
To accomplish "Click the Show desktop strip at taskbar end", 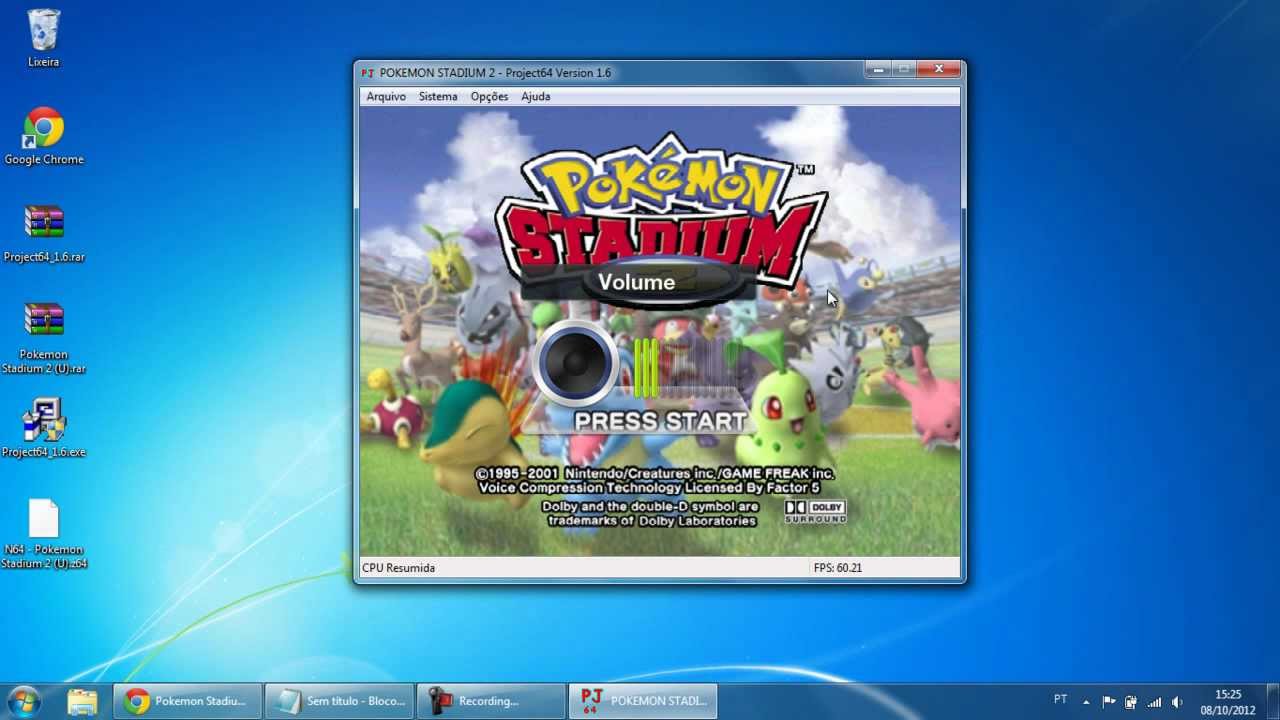I will coord(1272,702).
